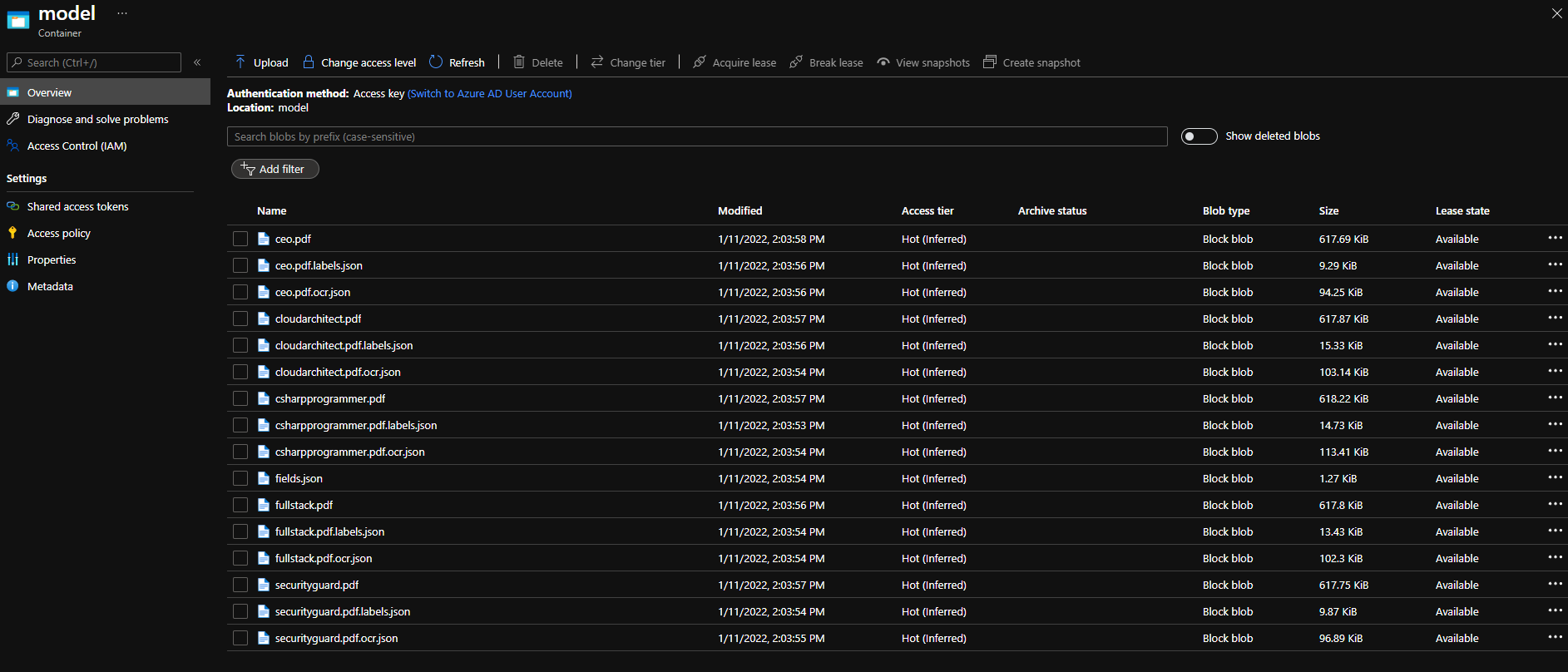Screen dimensions: 1568x672
Task: Open more options for cloudarchitect.pdf row
Action: 1555,318
